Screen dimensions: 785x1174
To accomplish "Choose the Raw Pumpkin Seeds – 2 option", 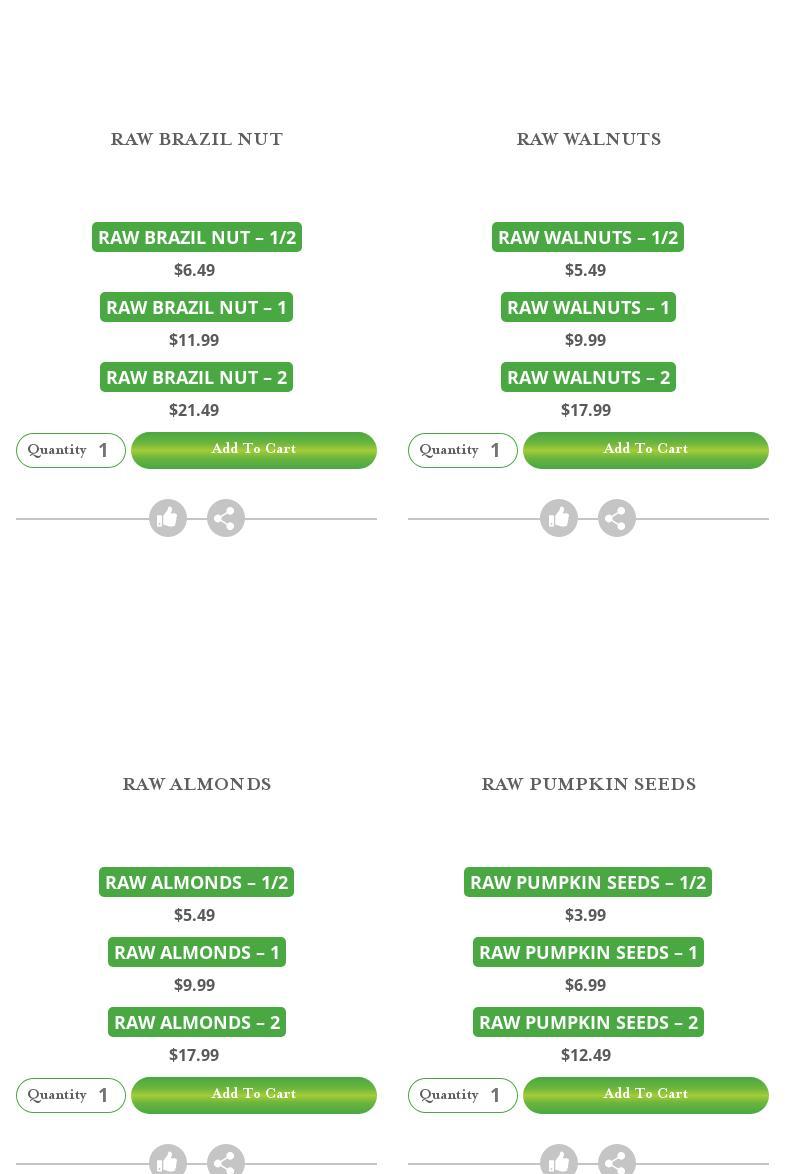I will (x=588, y=1022).
